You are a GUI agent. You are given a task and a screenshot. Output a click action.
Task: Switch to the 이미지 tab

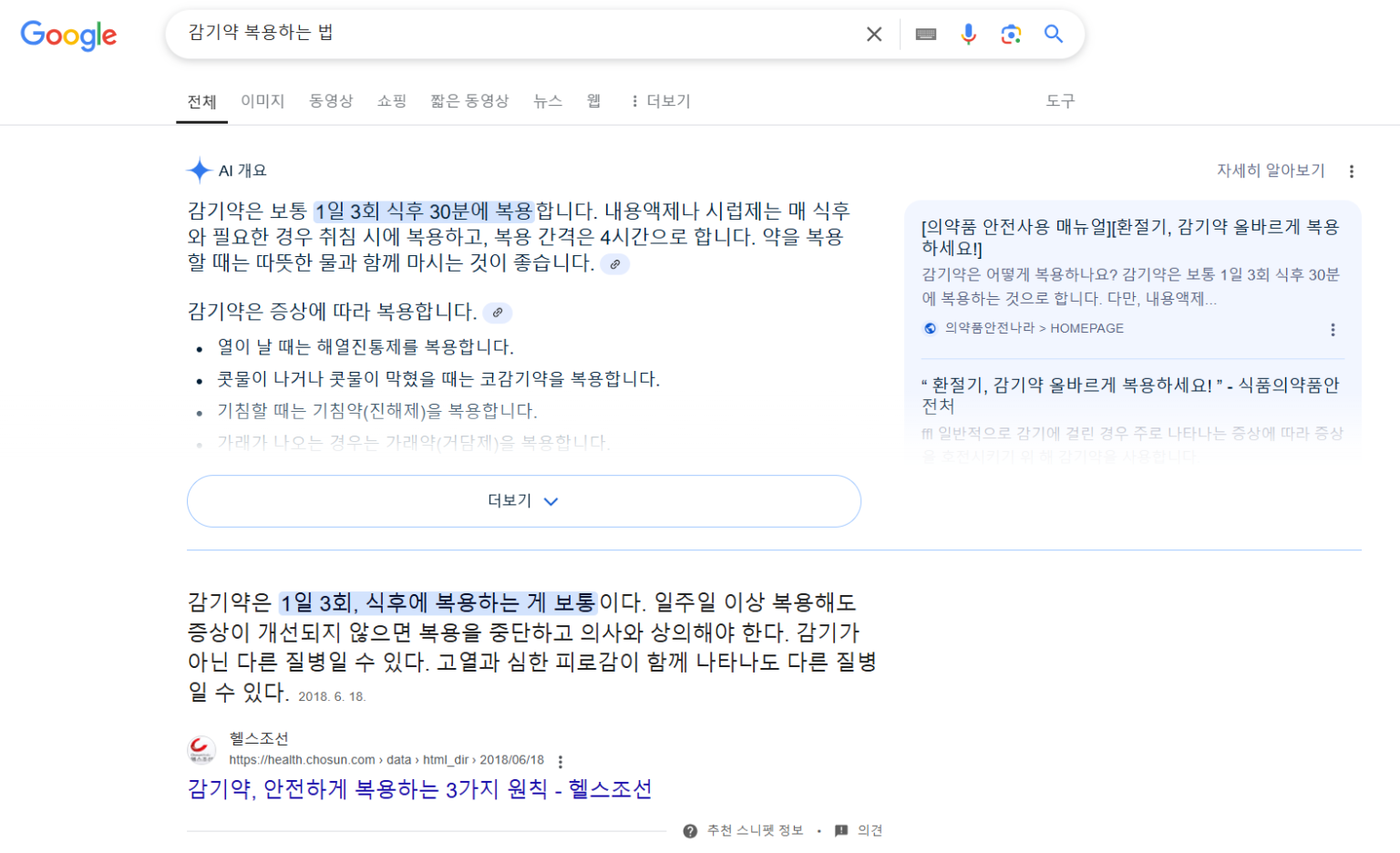(262, 101)
